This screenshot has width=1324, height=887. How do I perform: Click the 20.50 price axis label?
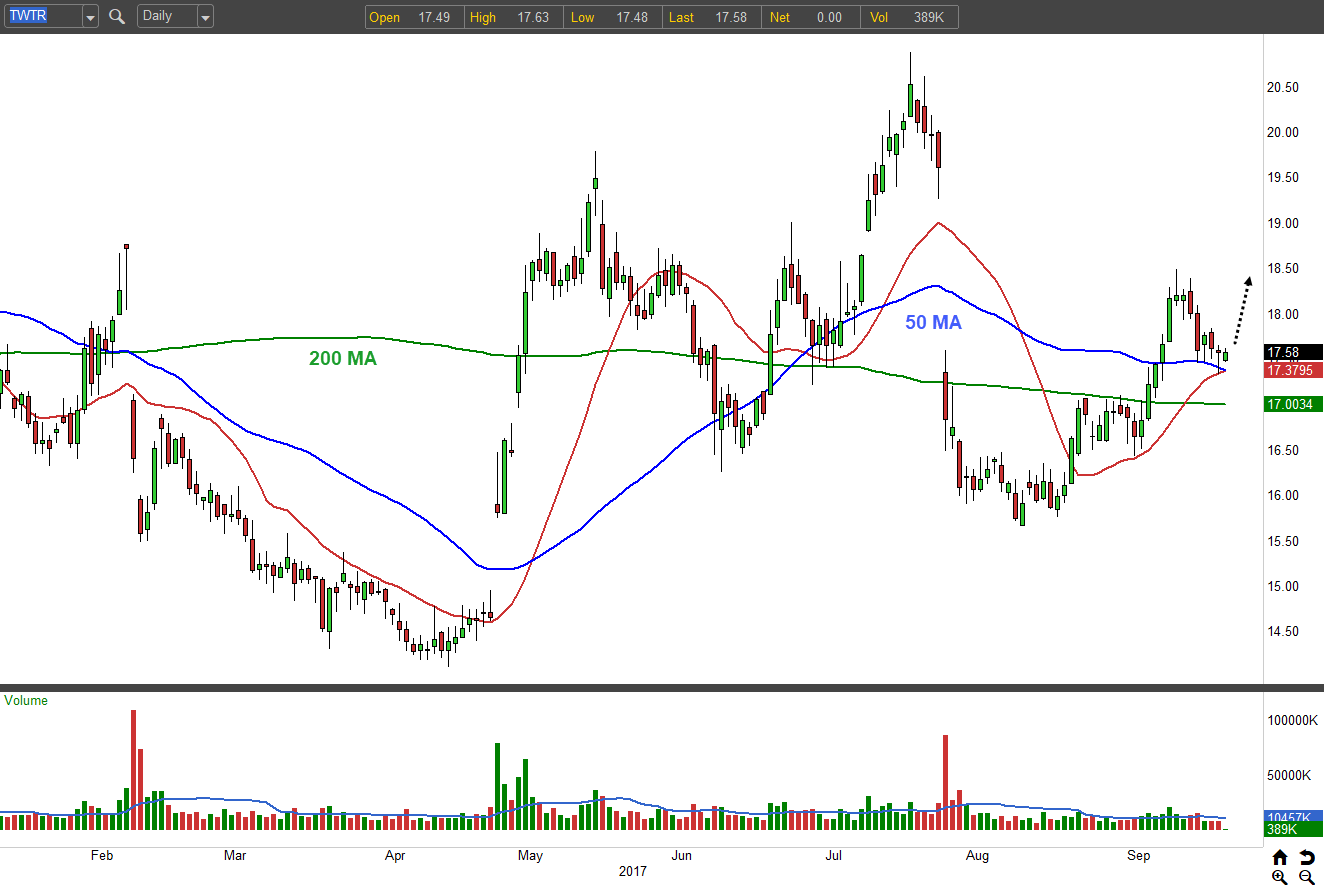click(1283, 87)
